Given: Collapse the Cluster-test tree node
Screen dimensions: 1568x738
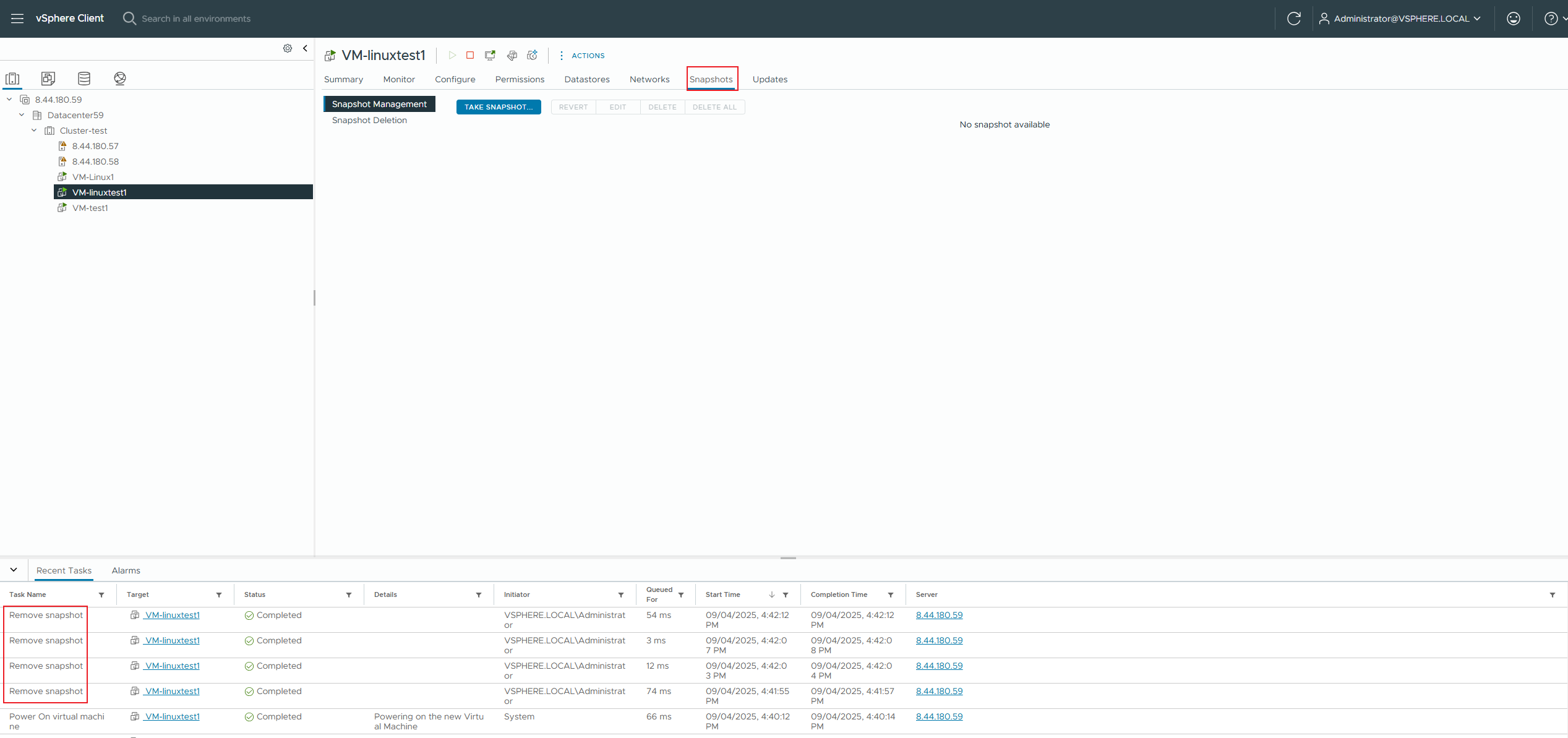Looking at the screenshot, I should (34, 131).
